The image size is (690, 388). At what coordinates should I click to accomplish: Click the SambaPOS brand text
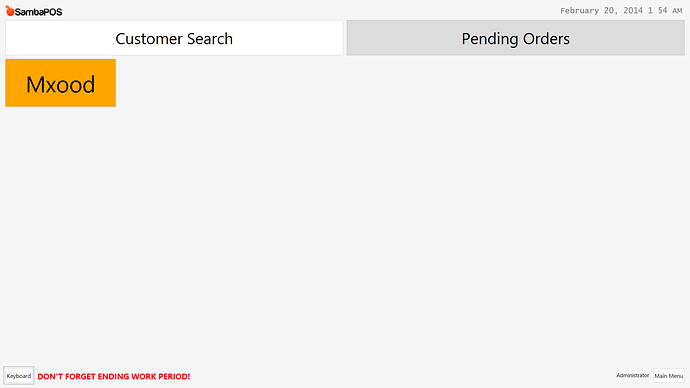(38, 12)
